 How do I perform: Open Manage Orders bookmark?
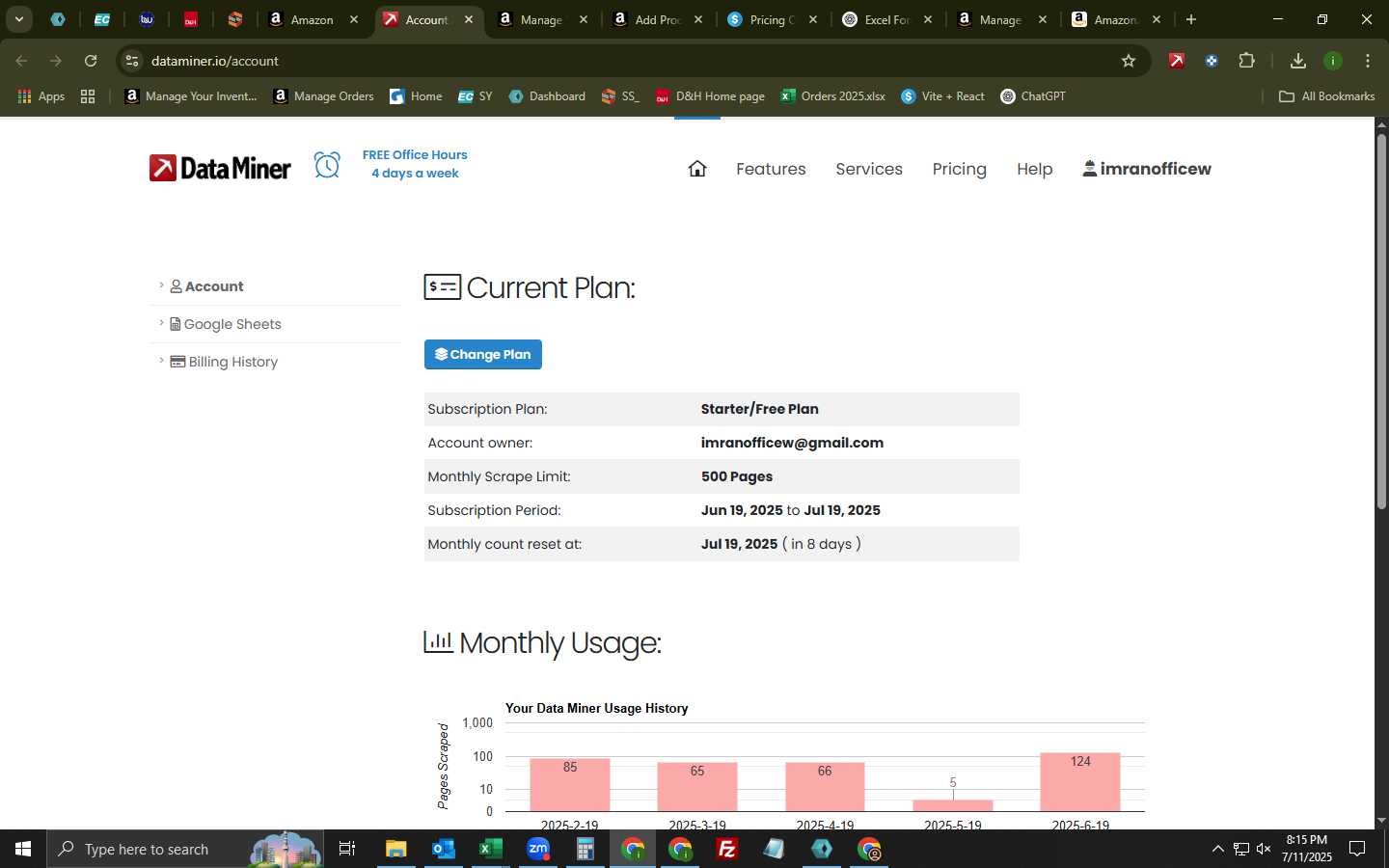[x=324, y=96]
